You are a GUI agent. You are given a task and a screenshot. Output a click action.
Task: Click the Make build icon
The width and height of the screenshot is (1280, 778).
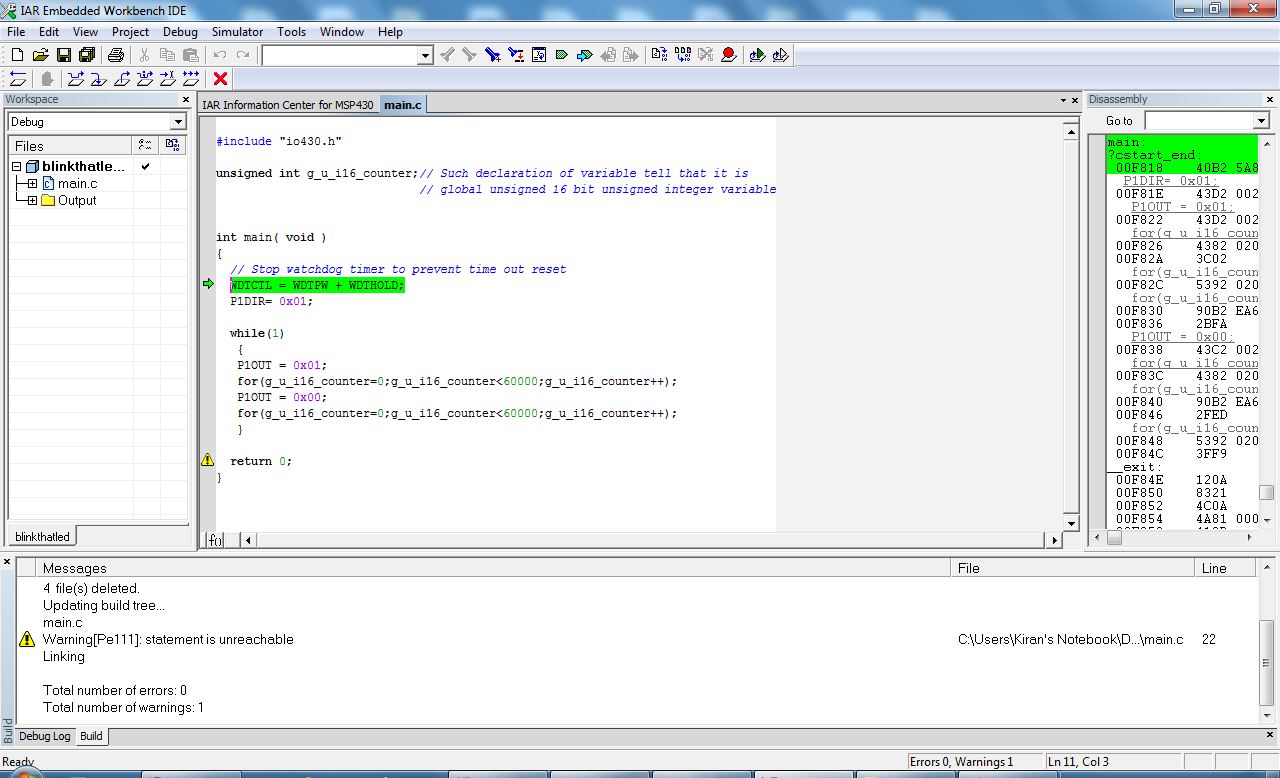[x=683, y=55]
